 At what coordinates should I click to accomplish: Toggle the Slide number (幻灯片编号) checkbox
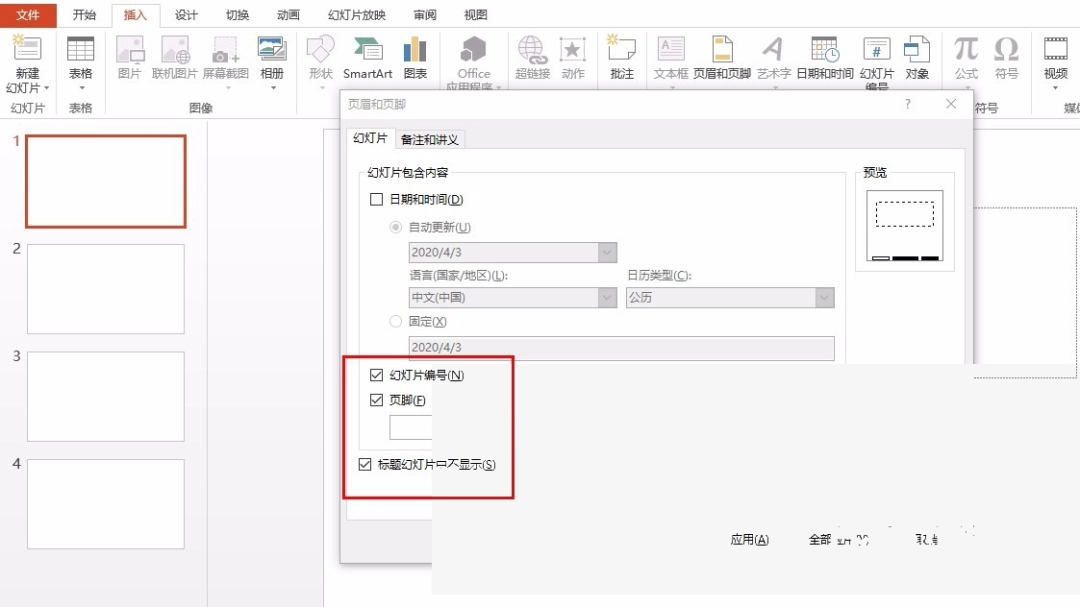[376, 375]
